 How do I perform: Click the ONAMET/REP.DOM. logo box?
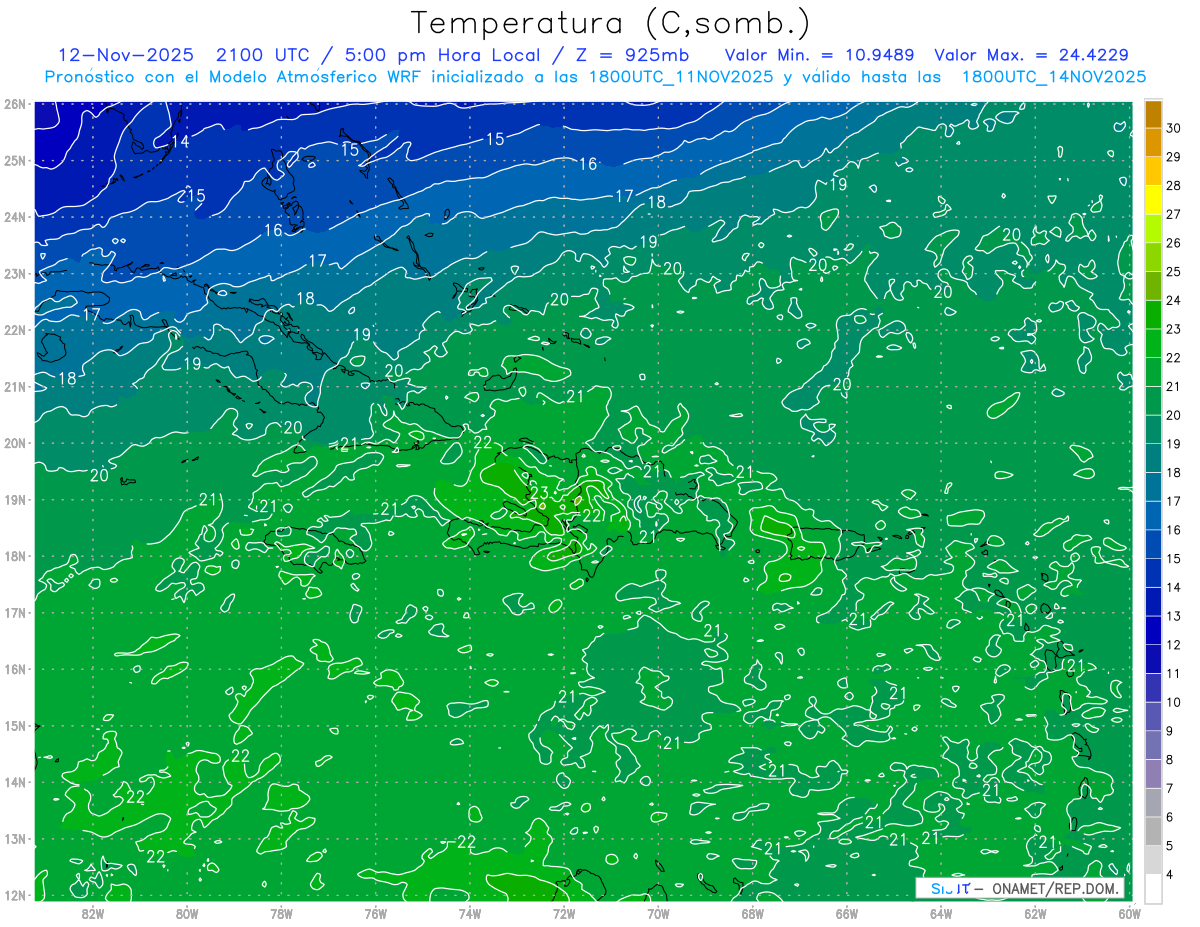coord(1020,888)
